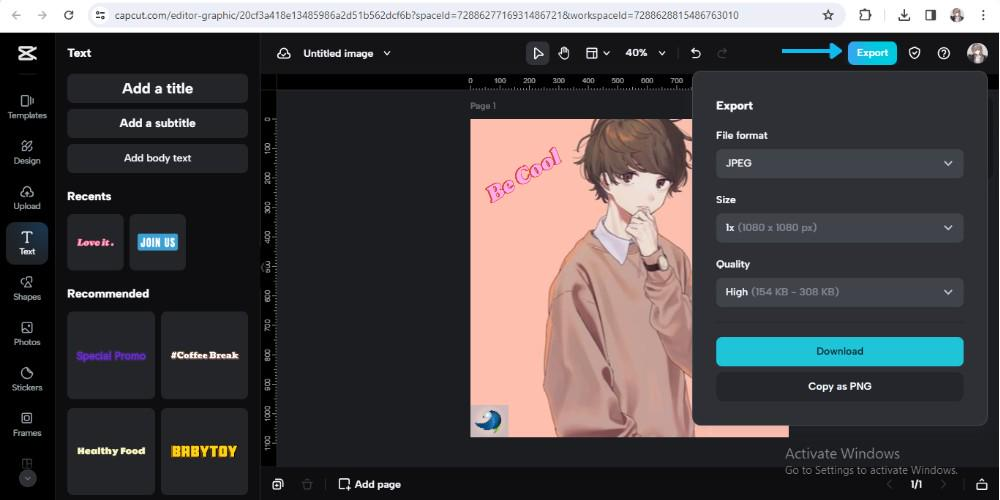Open the Photos panel

pos(27,334)
